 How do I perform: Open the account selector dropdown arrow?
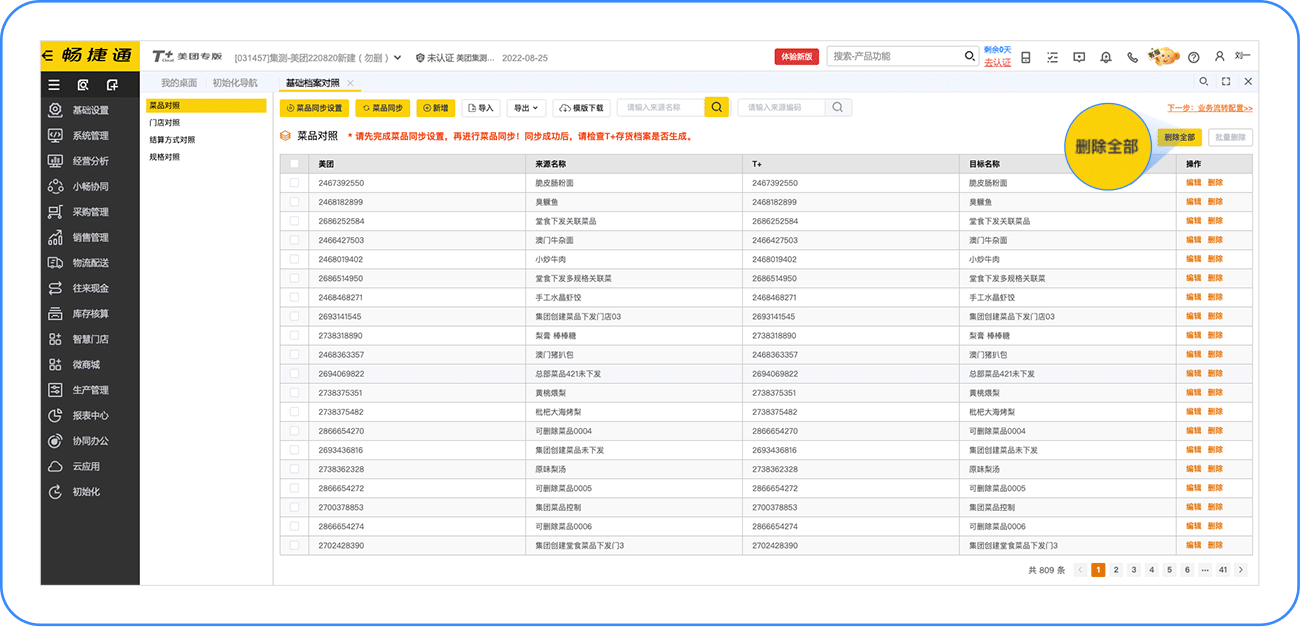pos(397,58)
